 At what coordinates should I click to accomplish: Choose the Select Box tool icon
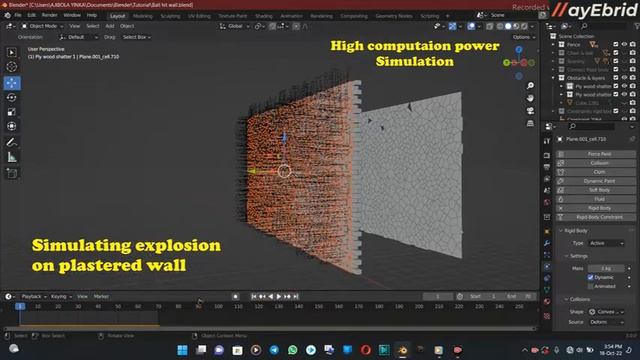[11, 52]
